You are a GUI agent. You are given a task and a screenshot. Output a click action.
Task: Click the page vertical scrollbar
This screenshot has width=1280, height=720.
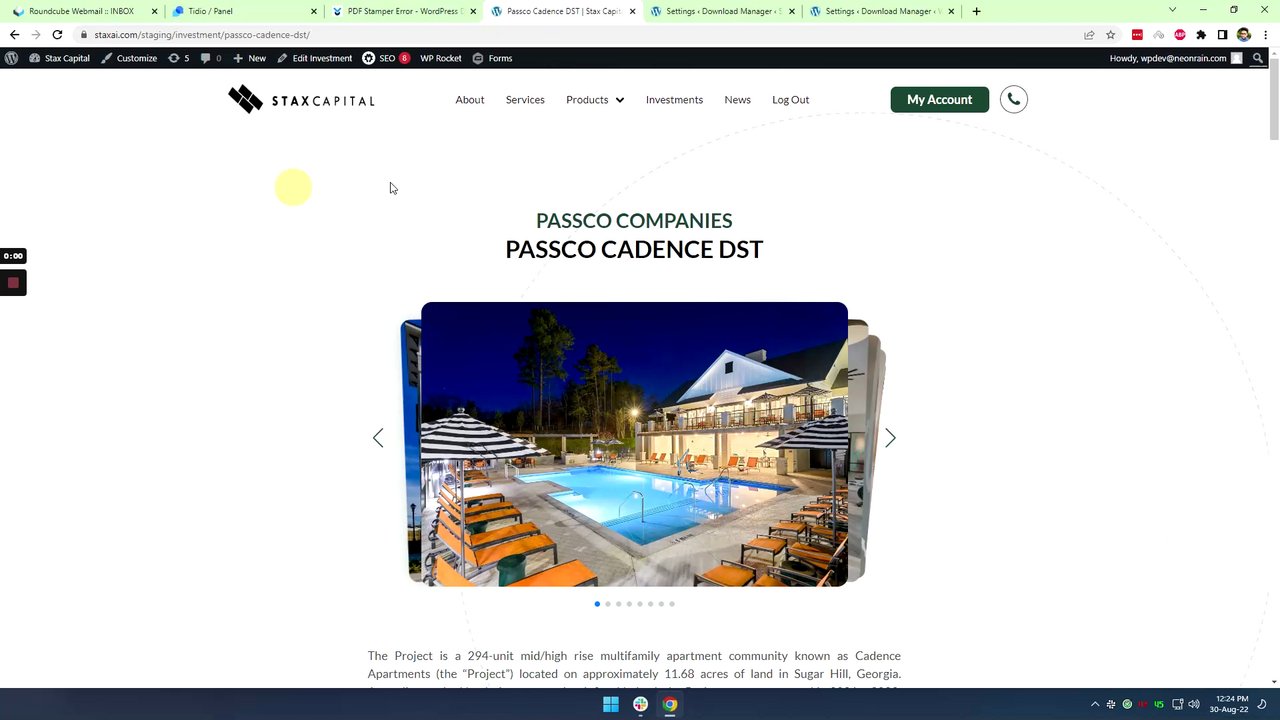coord(1274,100)
